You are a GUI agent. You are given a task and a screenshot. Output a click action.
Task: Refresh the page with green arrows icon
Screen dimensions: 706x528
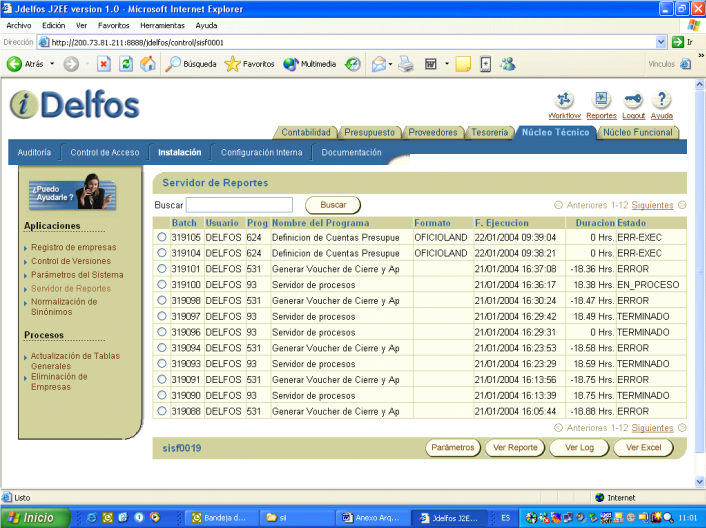pos(126,64)
